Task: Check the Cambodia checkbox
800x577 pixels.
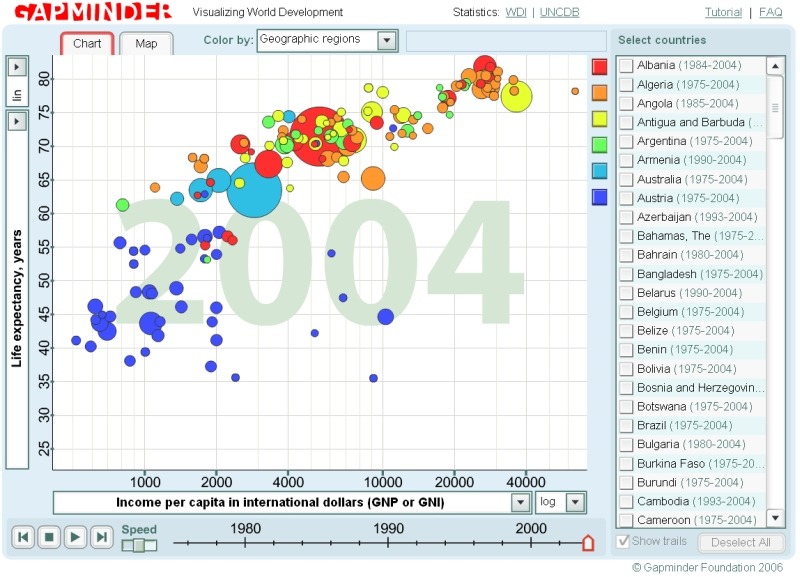Action: click(626, 501)
